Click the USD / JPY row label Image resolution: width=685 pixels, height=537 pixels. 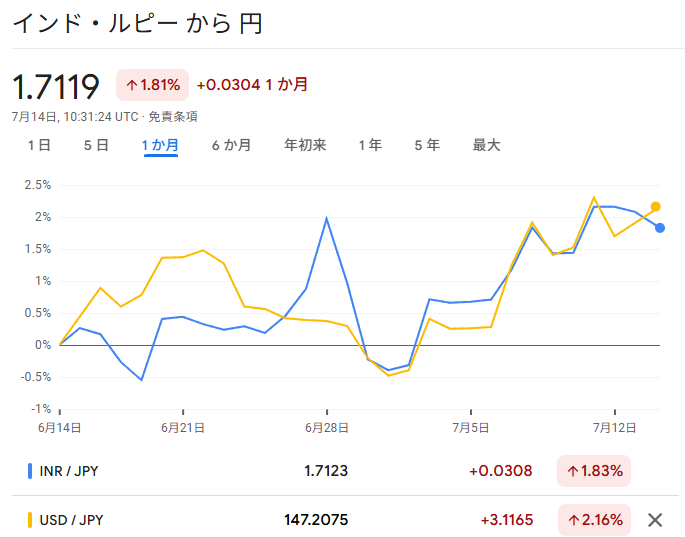coord(71,520)
